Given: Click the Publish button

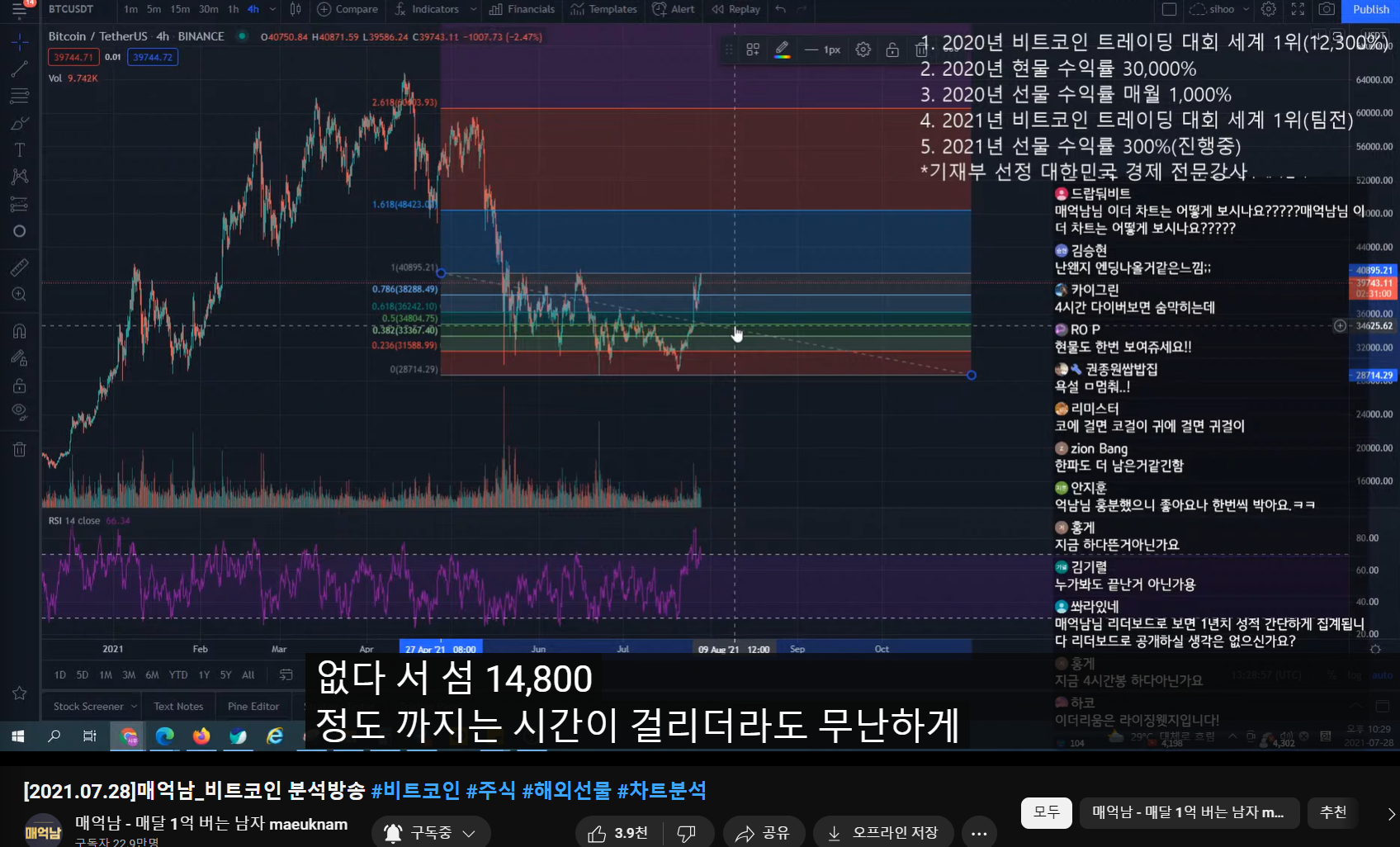Looking at the screenshot, I should [x=1371, y=9].
